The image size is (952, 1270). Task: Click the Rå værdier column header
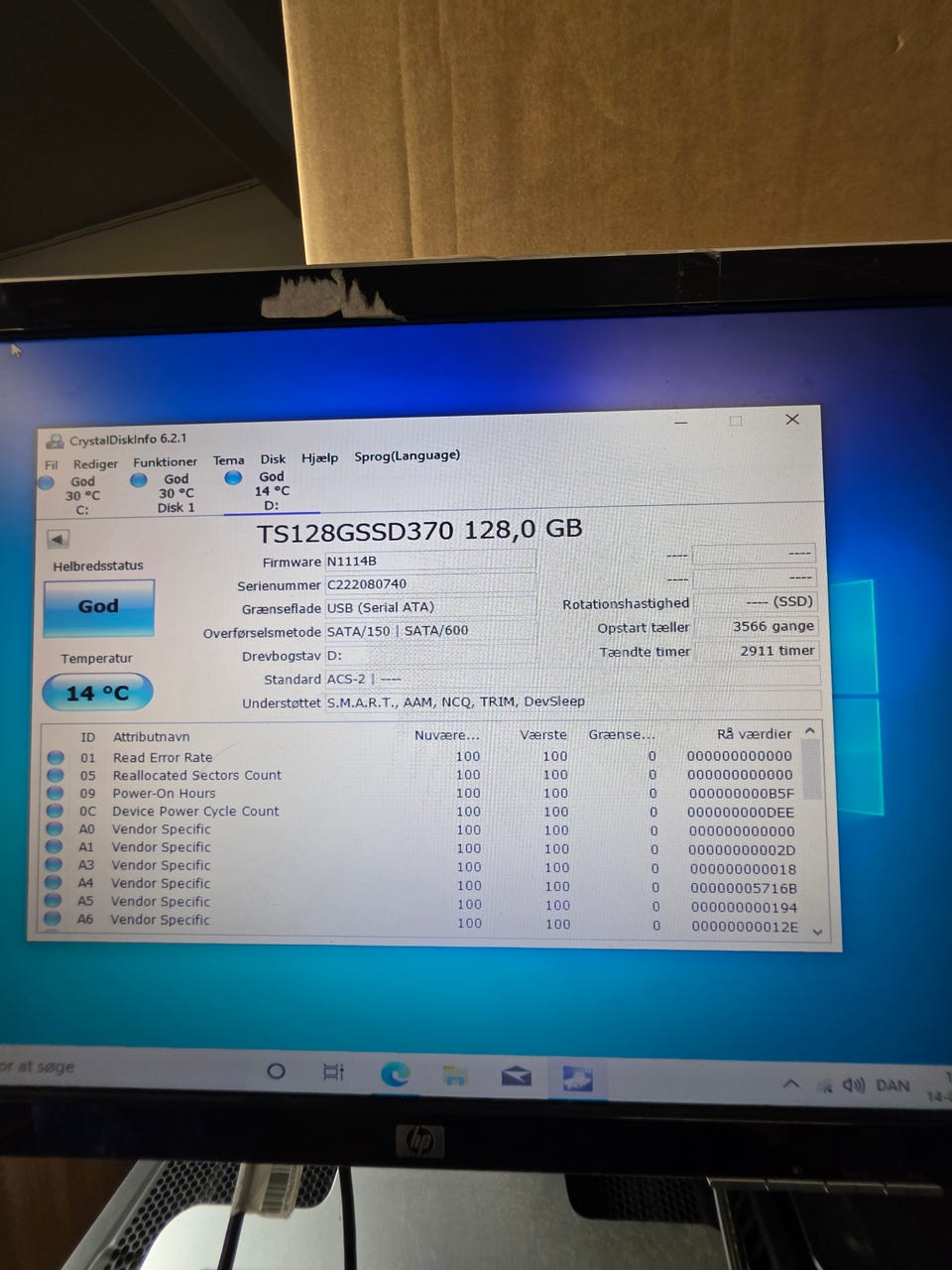(754, 734)
